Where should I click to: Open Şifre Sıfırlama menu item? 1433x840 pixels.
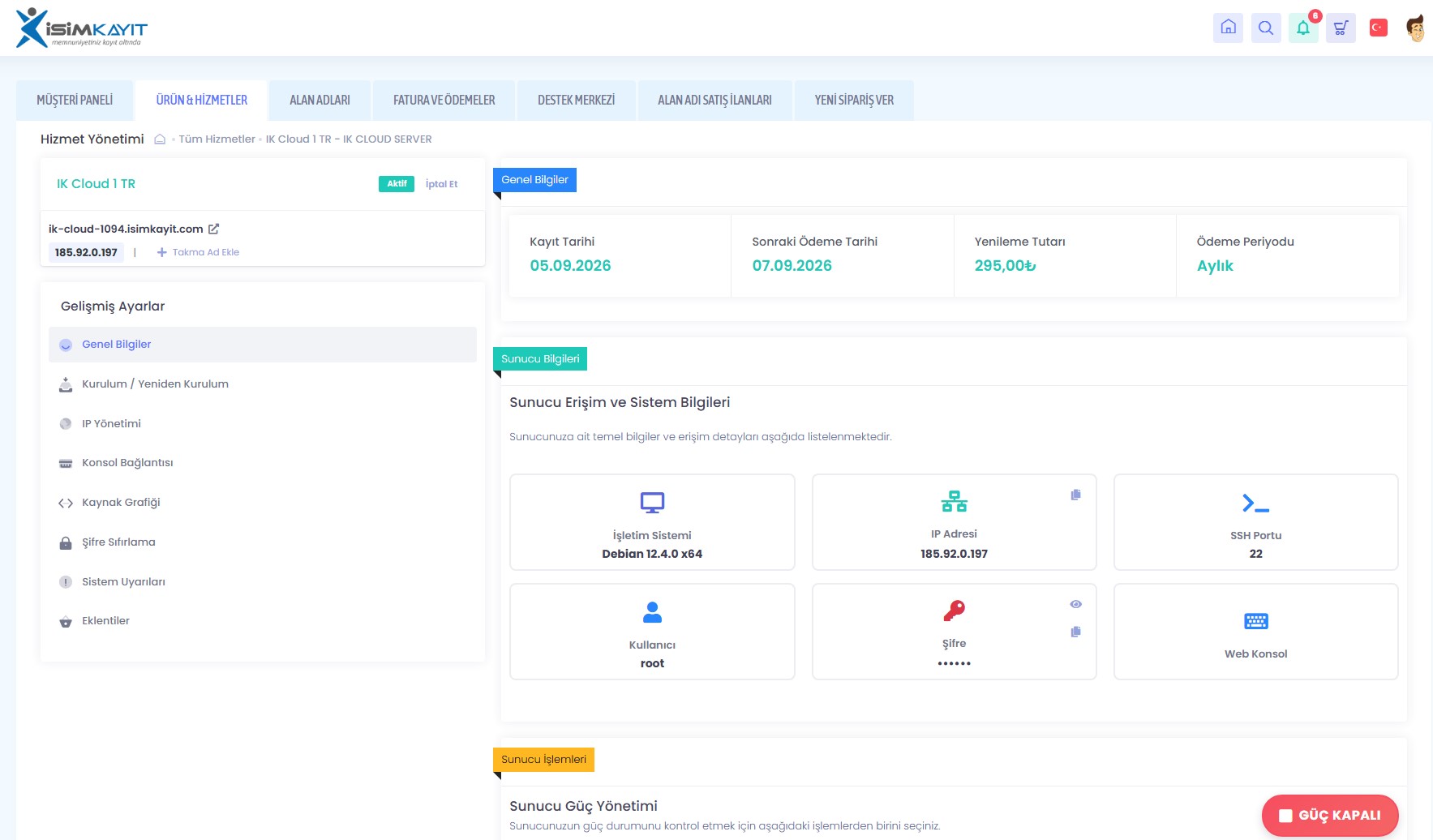coord(263,542)
